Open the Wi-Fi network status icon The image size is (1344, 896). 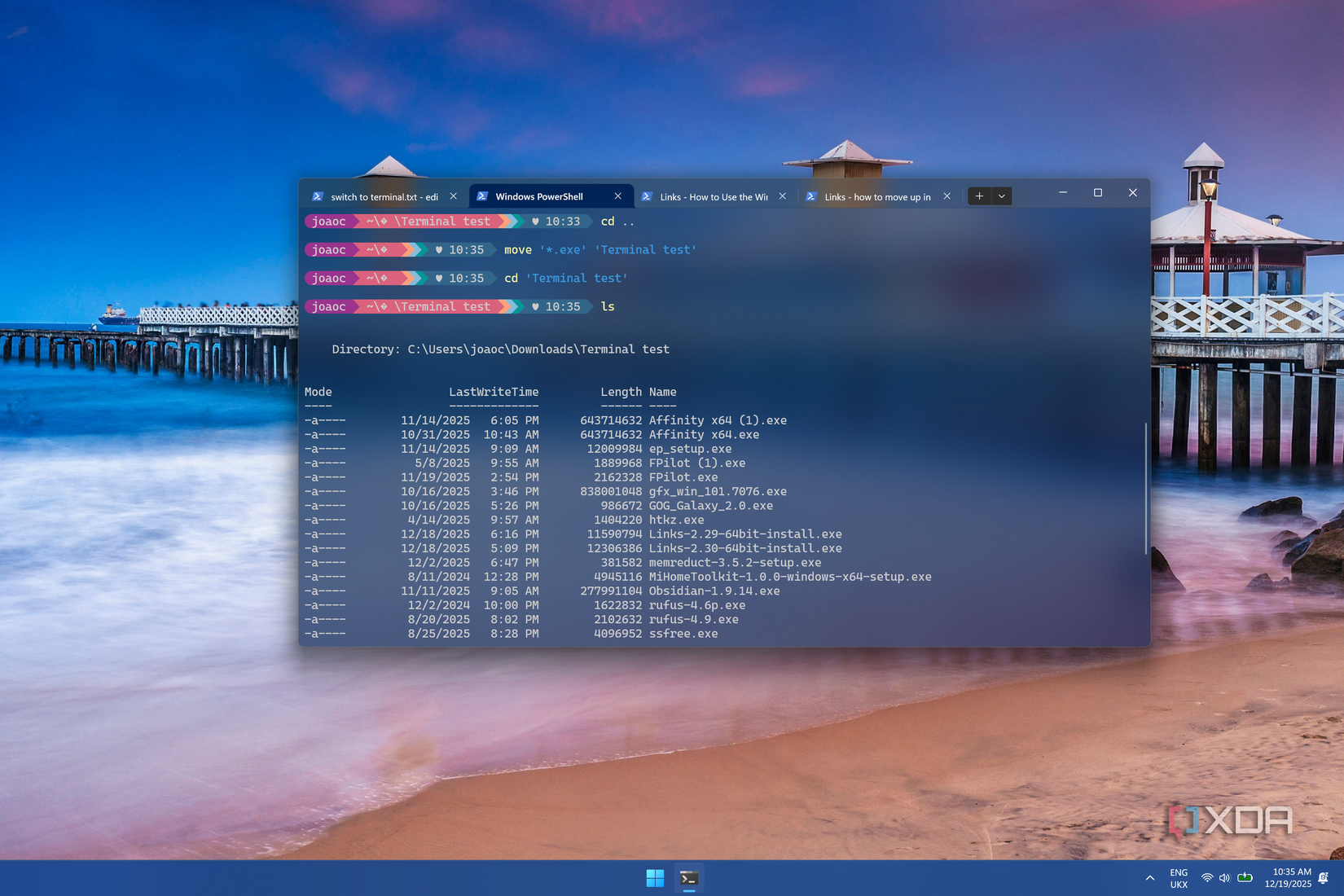click(x=1207, y=878)
